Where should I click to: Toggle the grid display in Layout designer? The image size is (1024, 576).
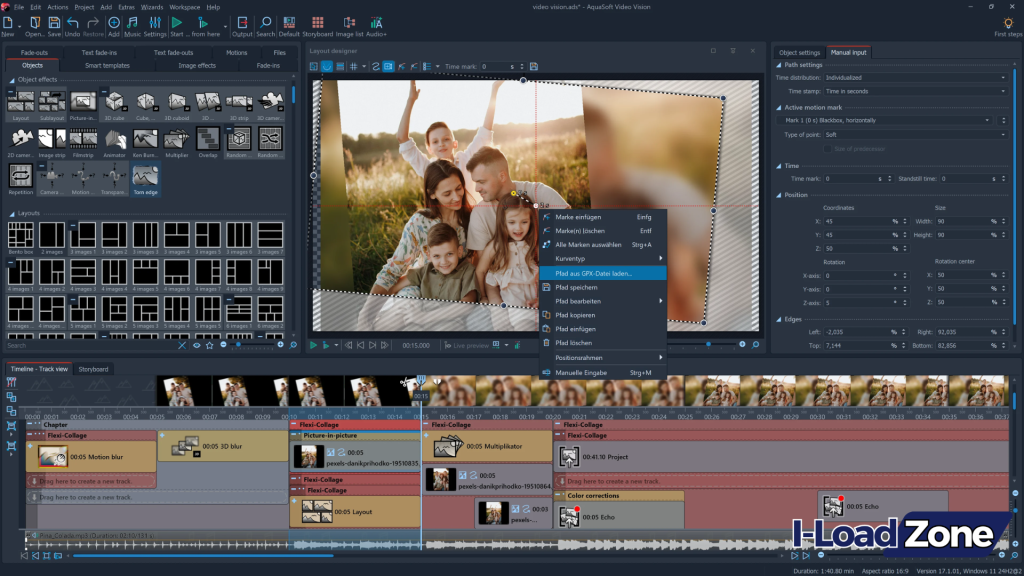[x=353, y=66]
